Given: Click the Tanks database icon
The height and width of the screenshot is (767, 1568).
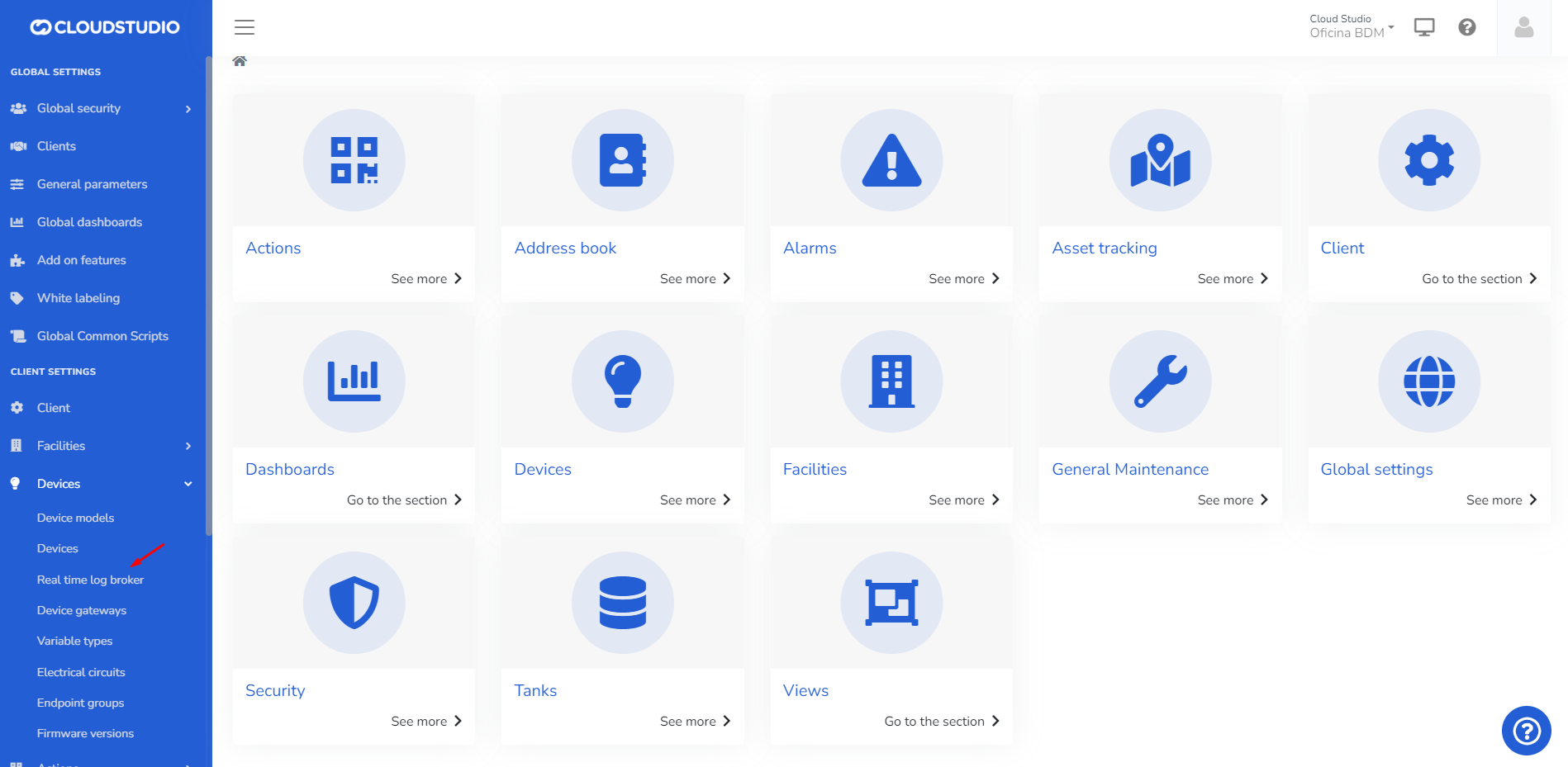Looking at the screenshot, I should [x=622, y=603].
